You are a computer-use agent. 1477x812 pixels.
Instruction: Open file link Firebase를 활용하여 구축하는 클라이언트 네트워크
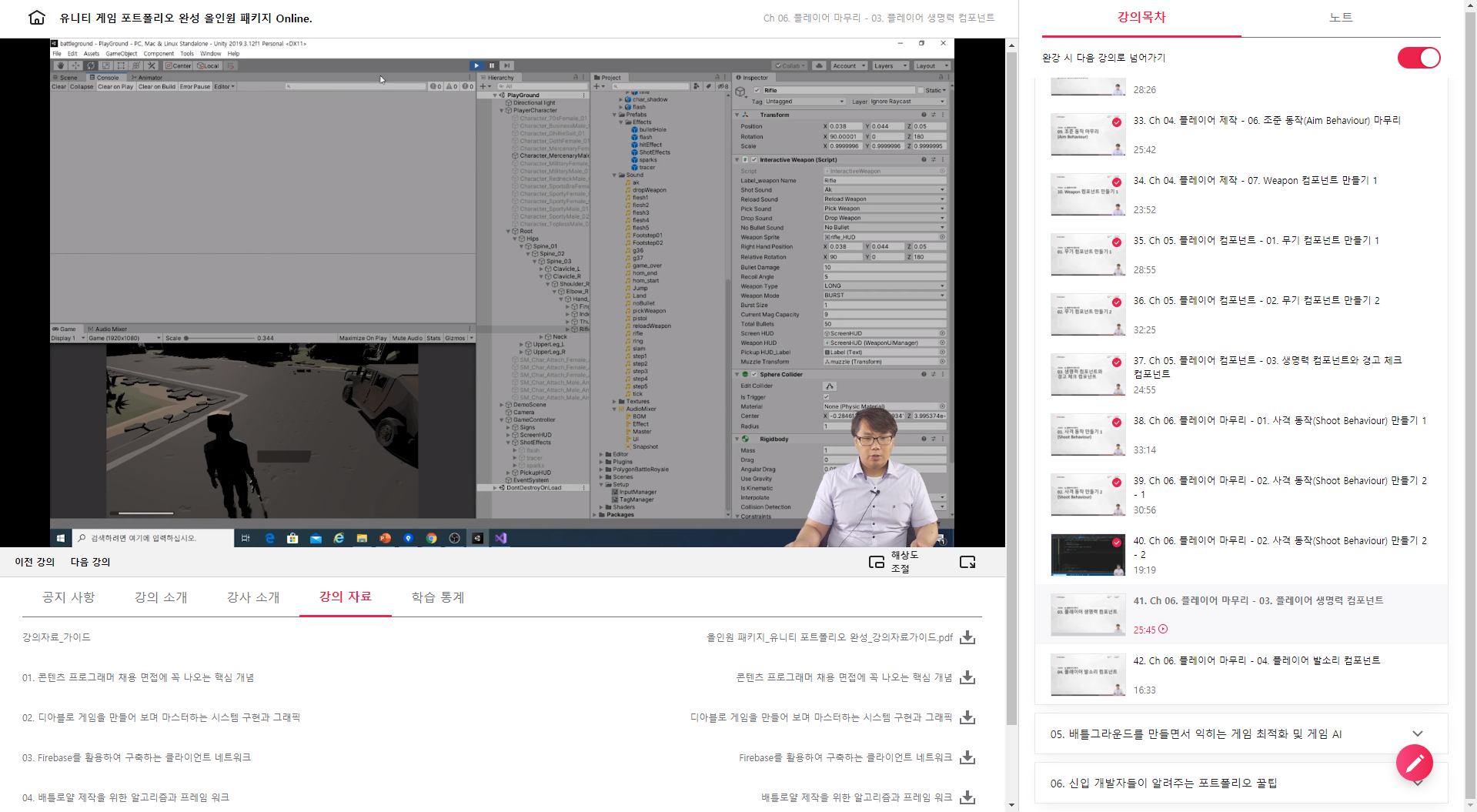[846, 757]
